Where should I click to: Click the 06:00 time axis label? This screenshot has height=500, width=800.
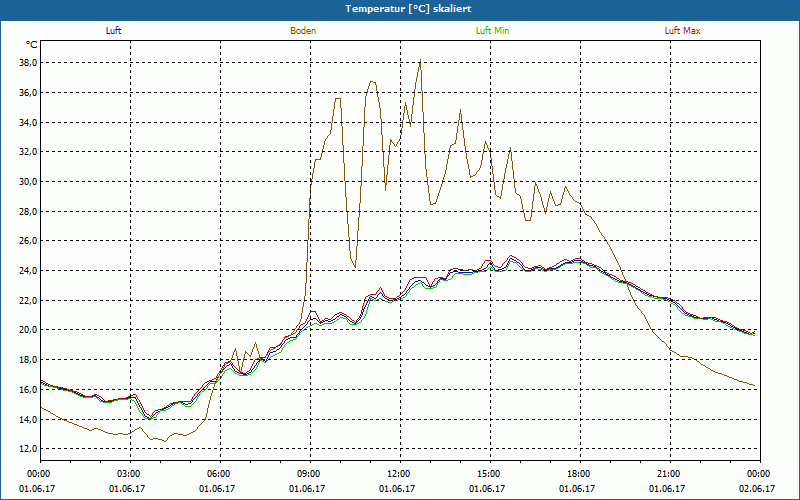point(220,474)
